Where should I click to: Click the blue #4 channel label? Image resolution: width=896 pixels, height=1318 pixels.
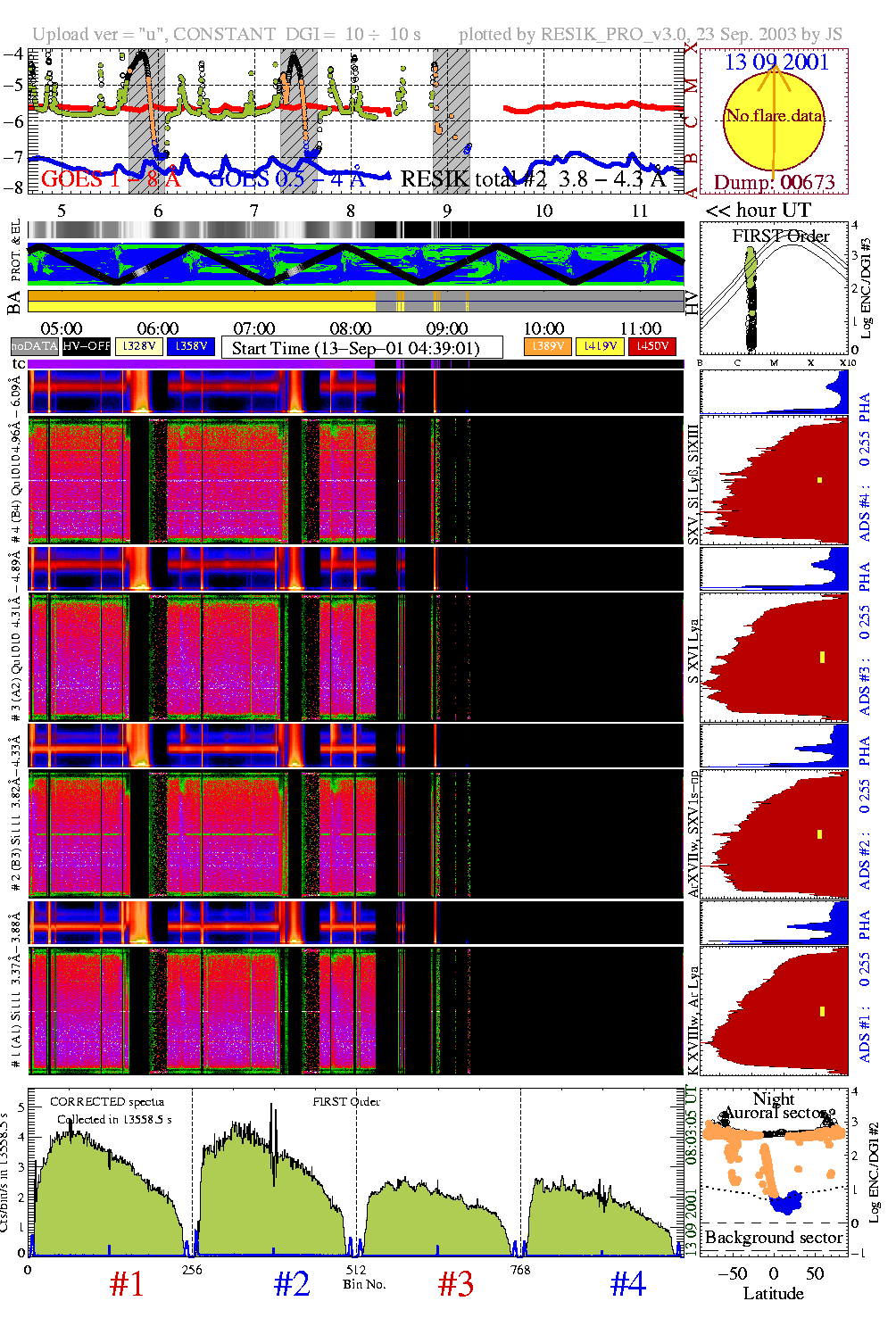tap(627, 1284)
